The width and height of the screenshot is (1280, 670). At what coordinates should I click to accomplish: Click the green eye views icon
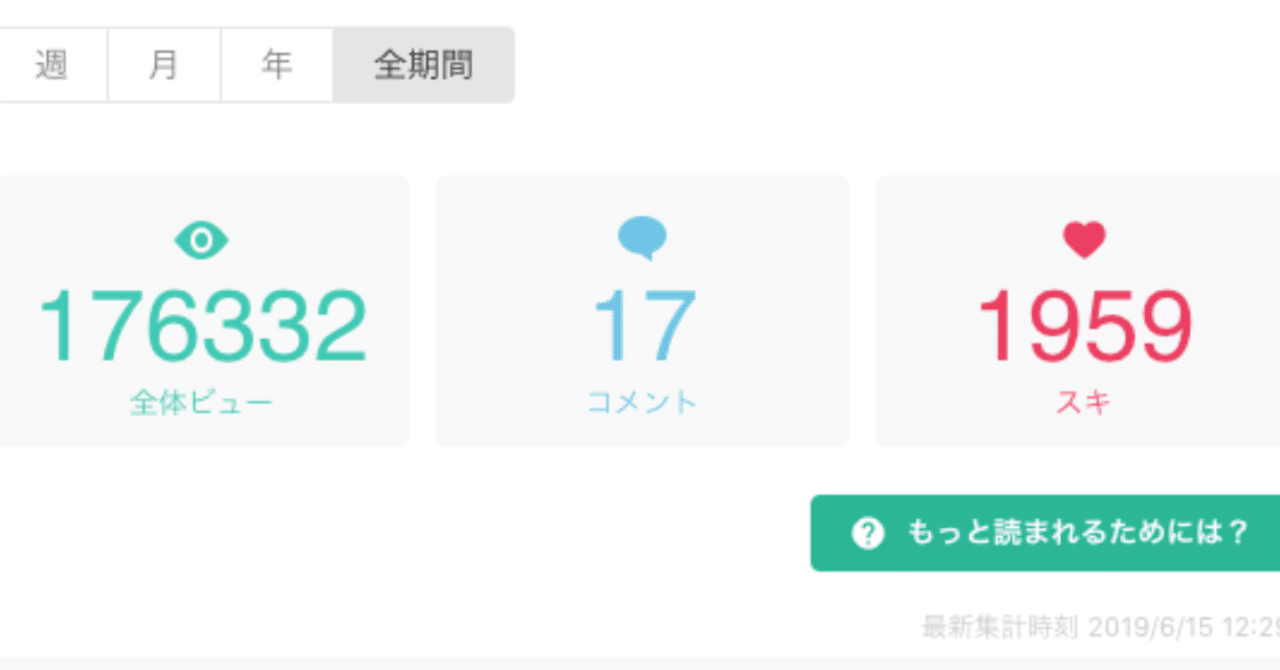click(202, 240)
